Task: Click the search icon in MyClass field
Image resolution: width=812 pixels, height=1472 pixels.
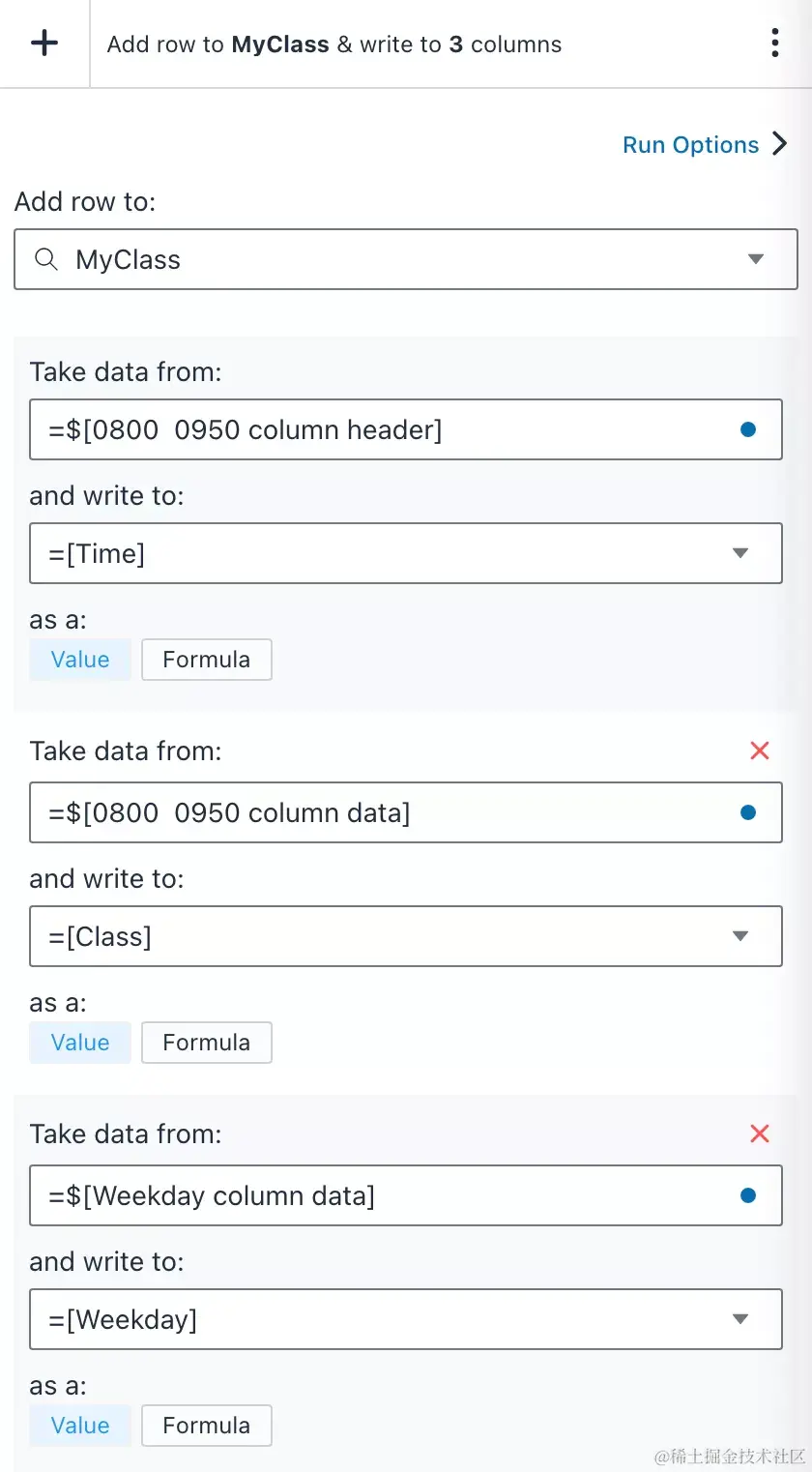Action: [x=46, y=259]
